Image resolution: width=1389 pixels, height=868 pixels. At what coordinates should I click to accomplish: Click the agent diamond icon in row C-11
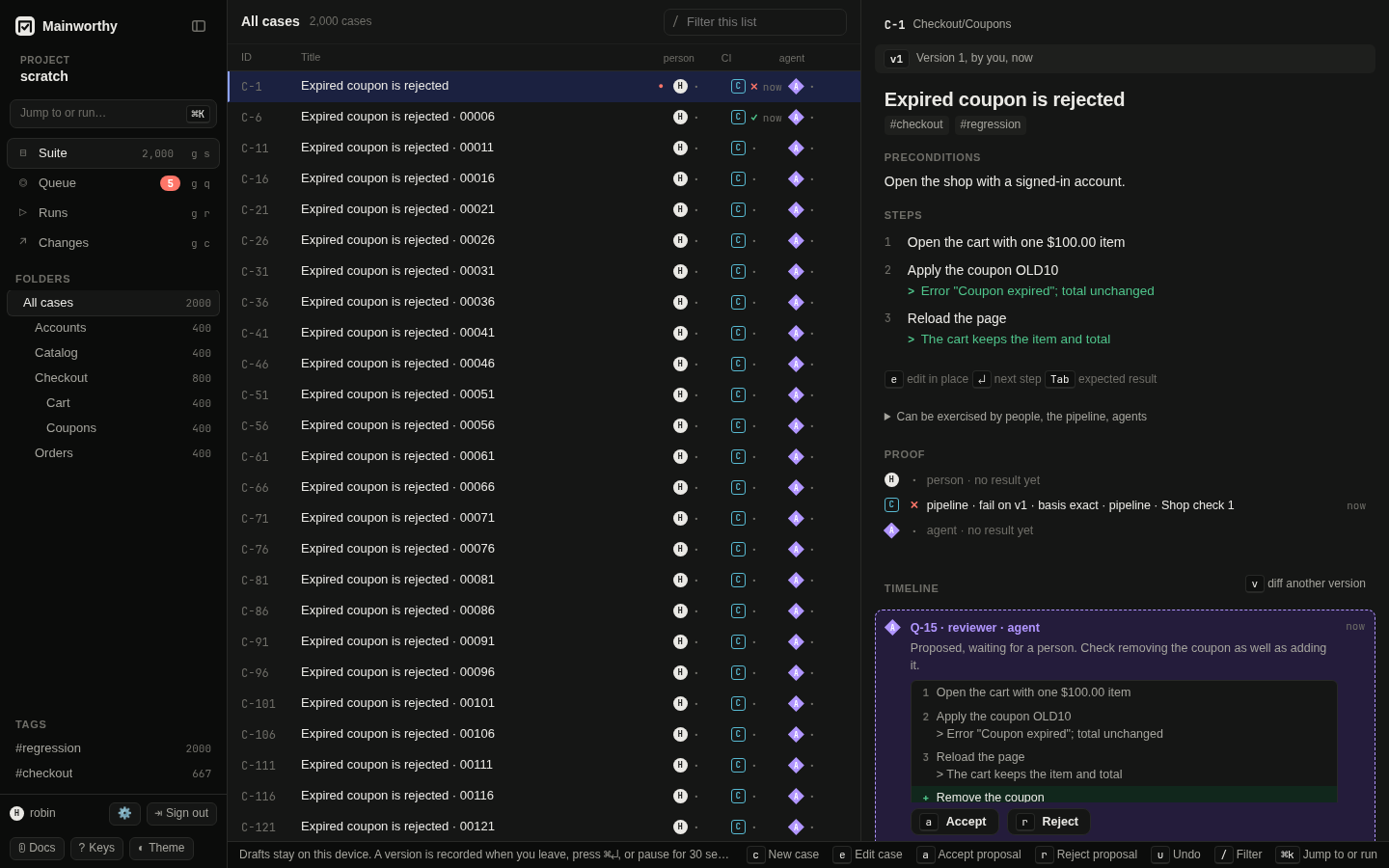796,148
